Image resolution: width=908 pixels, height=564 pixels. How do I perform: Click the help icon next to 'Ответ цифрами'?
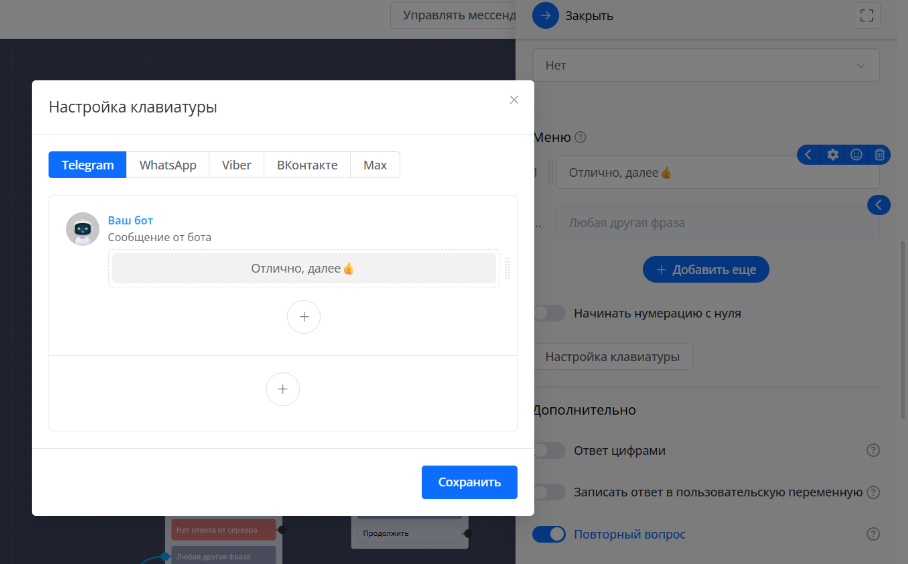(x=873, y=451)
